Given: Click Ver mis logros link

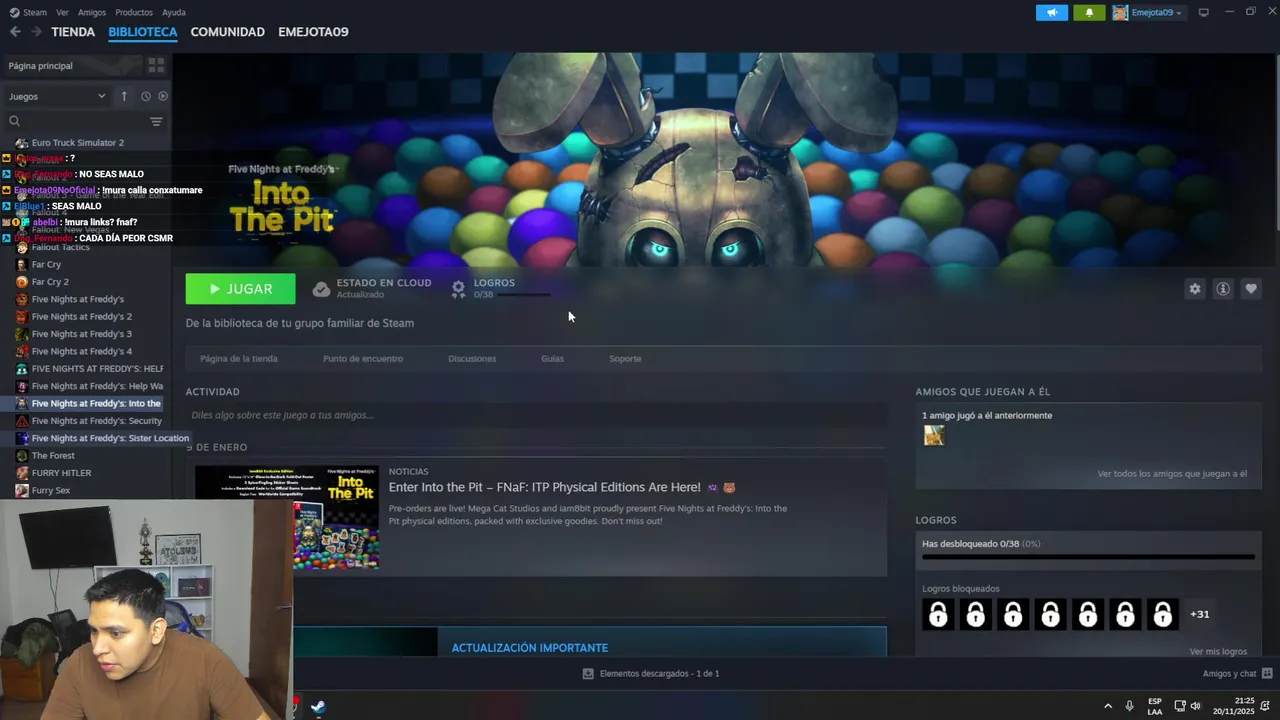Looking at the screenshot, I should pyautogui.click(x=1218, y=651).
